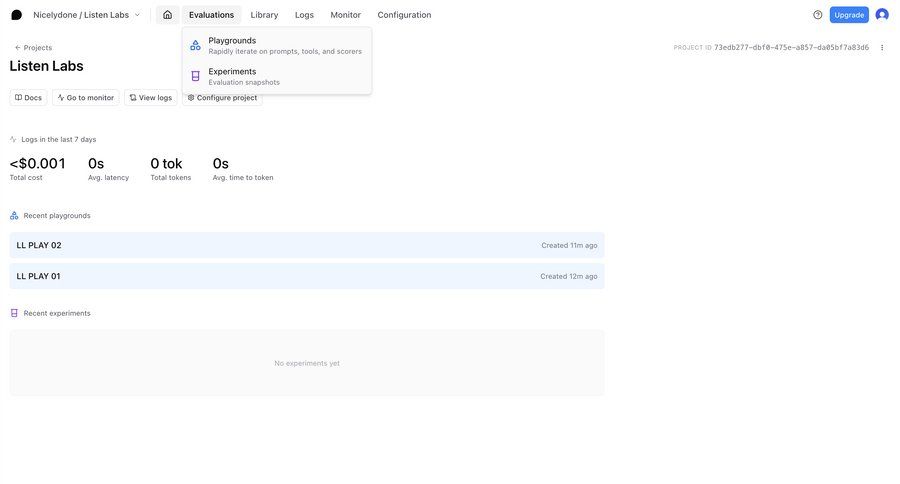Click the 0 tok total tokens value
Image resolution: width=900 pixels, height=484 pixels.
pyautogui.click(x=166, y=164)
